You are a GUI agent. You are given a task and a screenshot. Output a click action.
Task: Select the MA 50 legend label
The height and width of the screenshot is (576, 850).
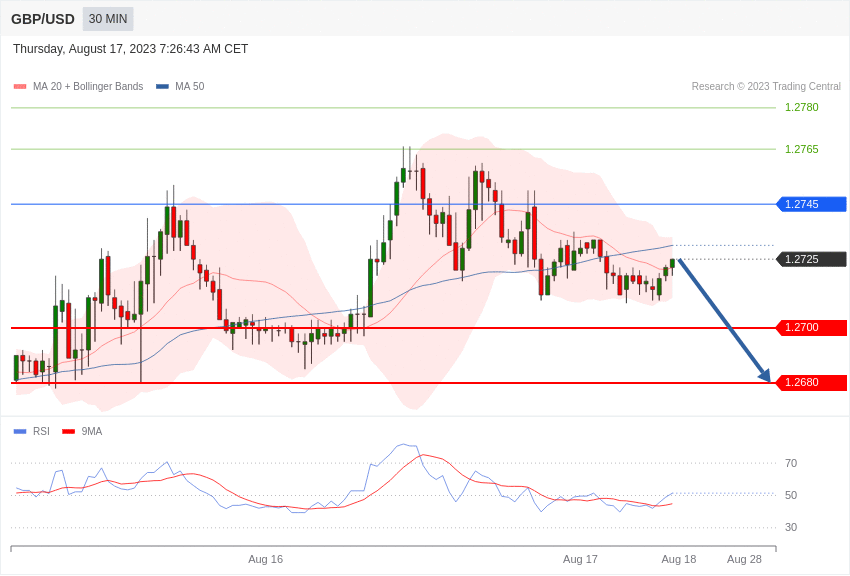point(190,87)
